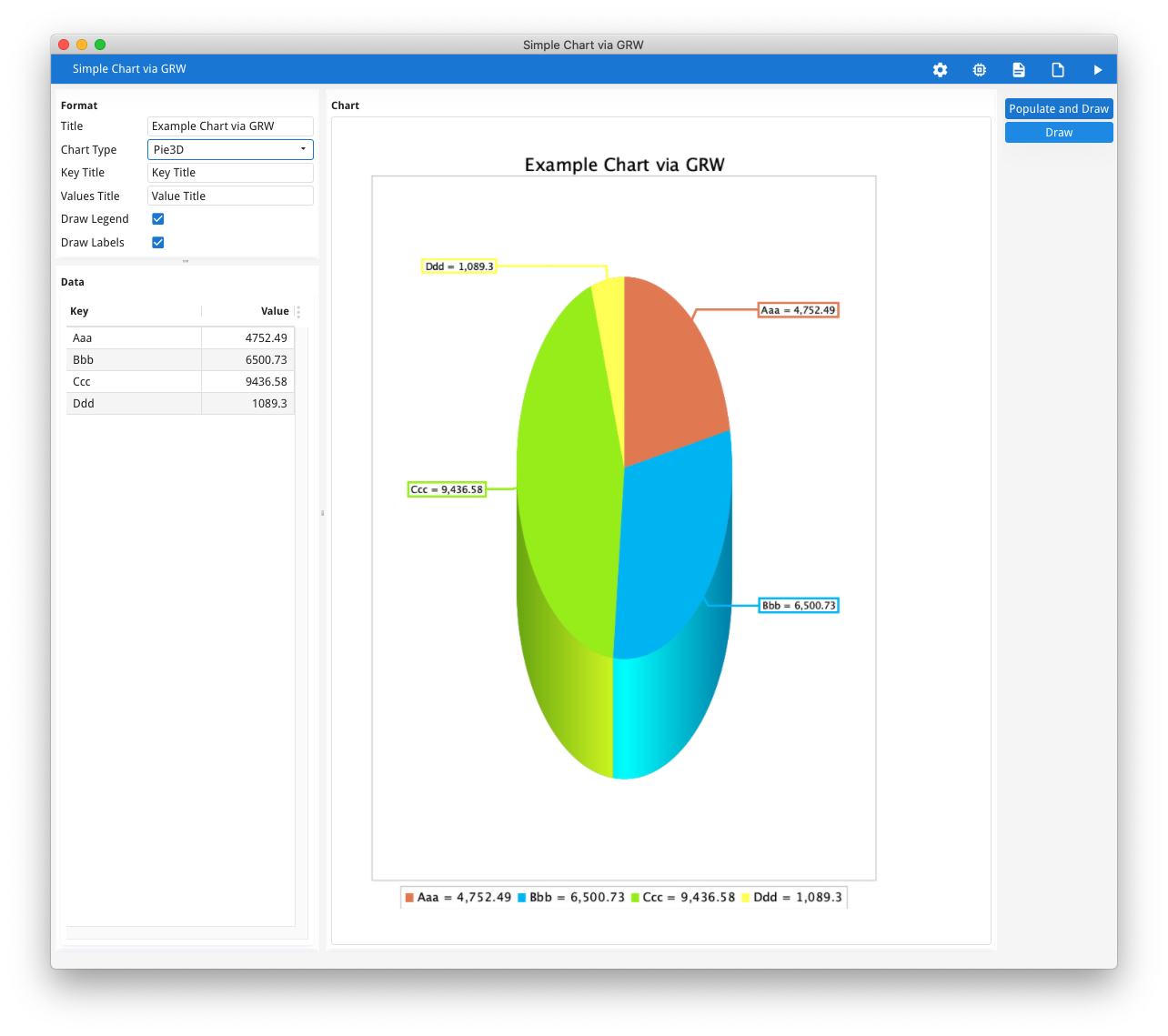Select the Ccc = 9,436.58 pie slice label

tap(448, 488)
